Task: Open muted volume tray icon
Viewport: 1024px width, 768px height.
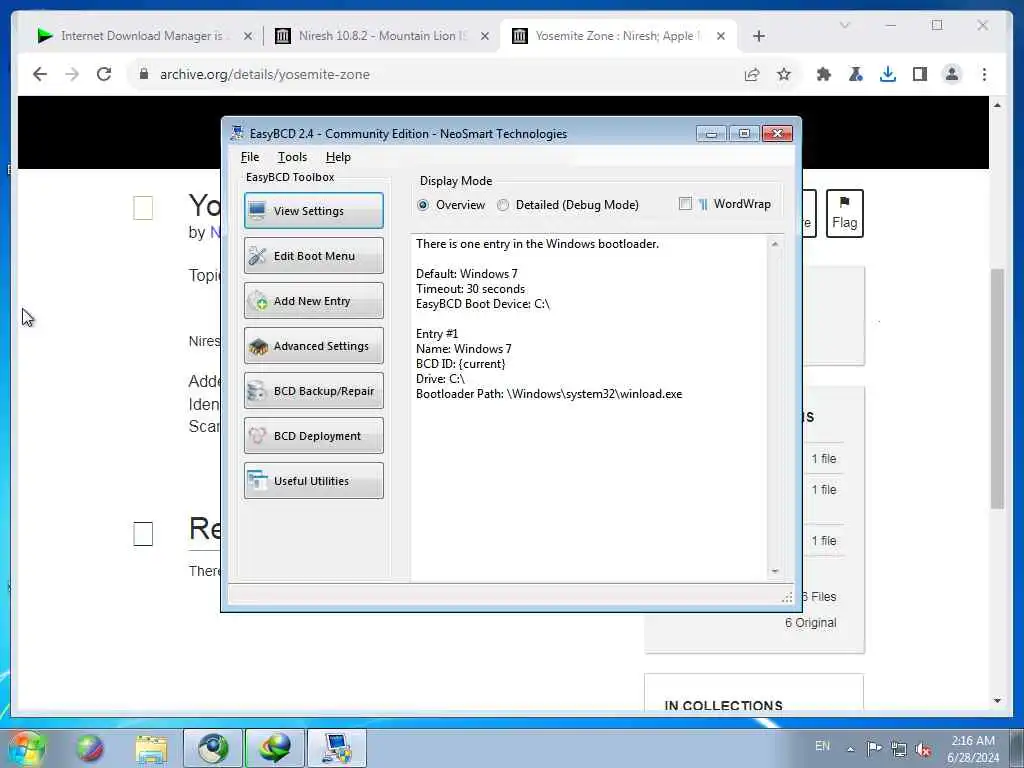Action: pos(923,749)
